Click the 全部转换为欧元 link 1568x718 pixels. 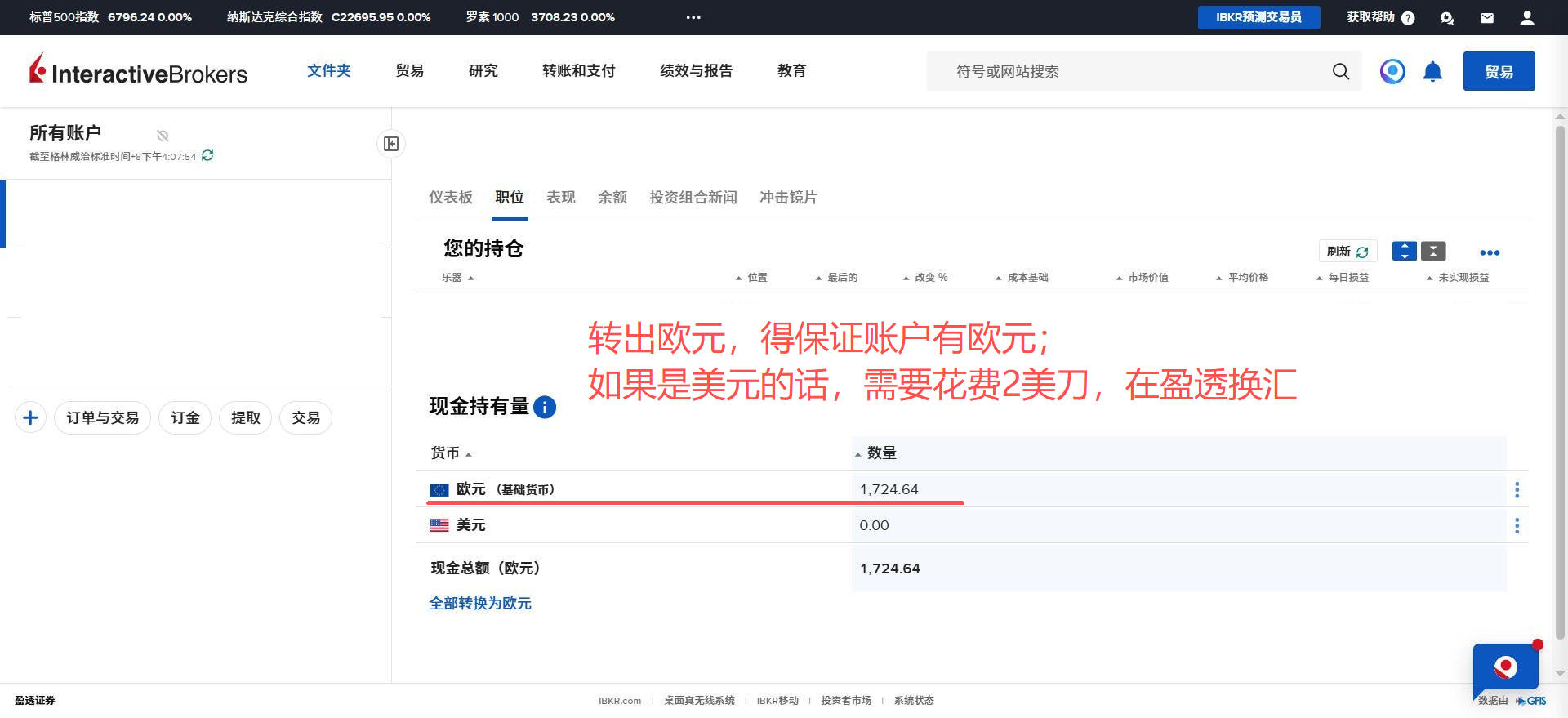(480, 604)
